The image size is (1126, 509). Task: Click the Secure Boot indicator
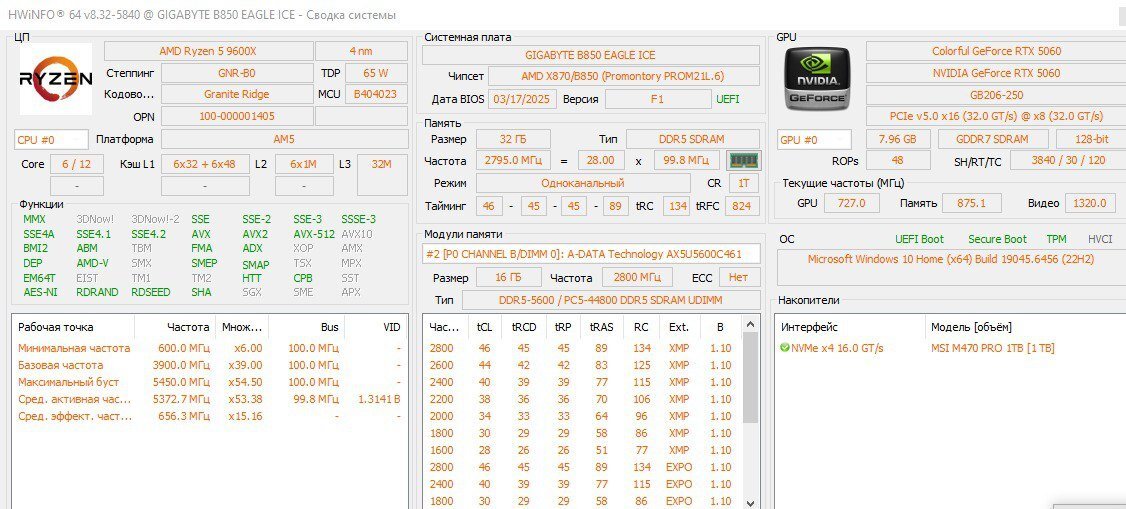996,239
